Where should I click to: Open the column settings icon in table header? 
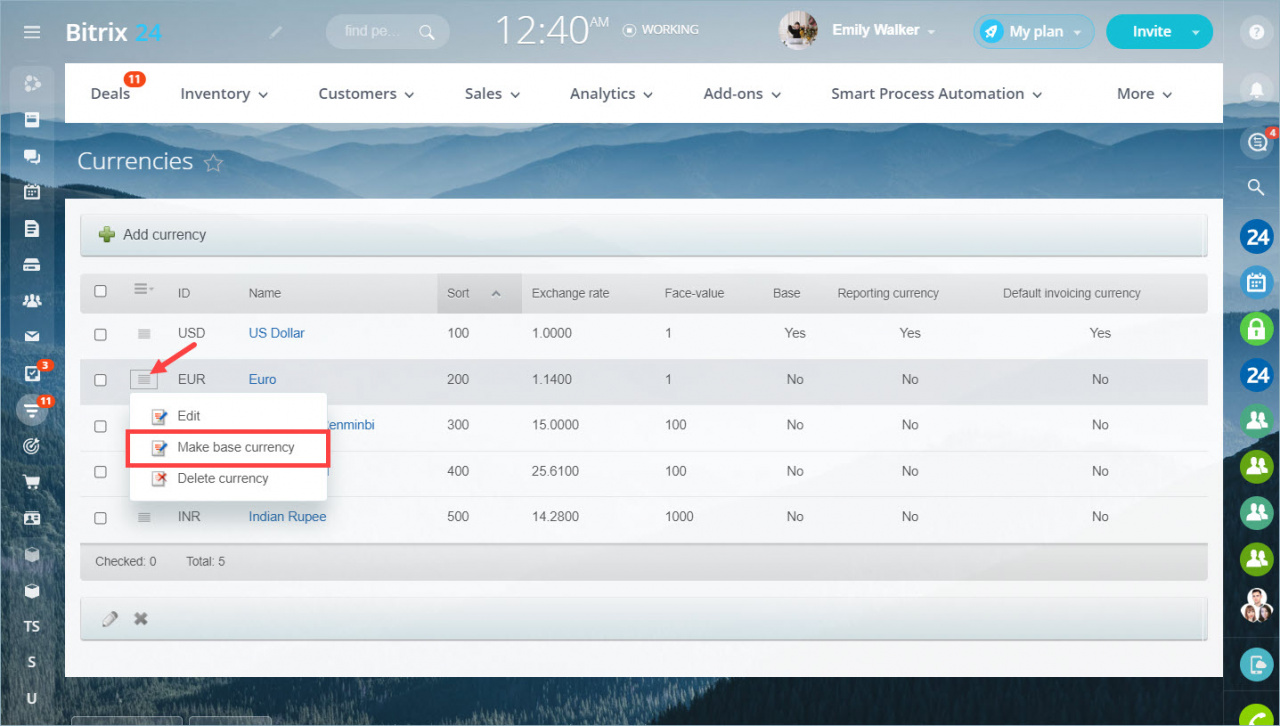point(144,289)
